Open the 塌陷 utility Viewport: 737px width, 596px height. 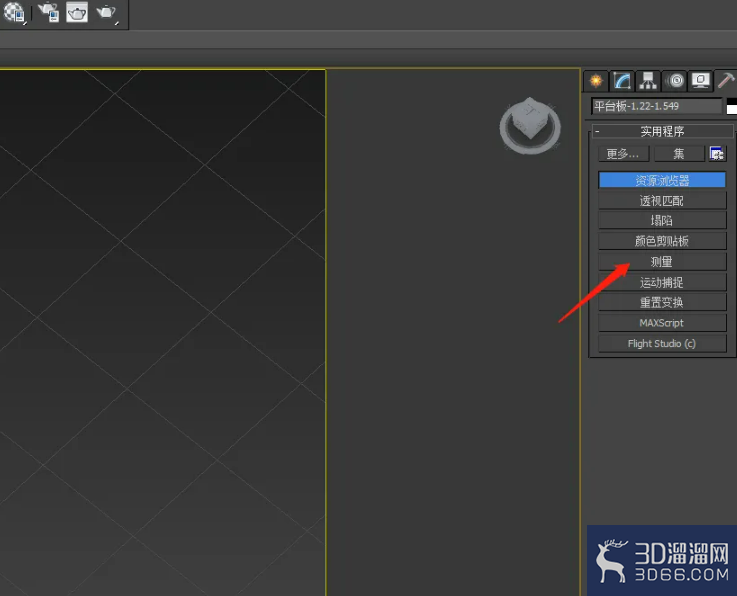point(662,220)
